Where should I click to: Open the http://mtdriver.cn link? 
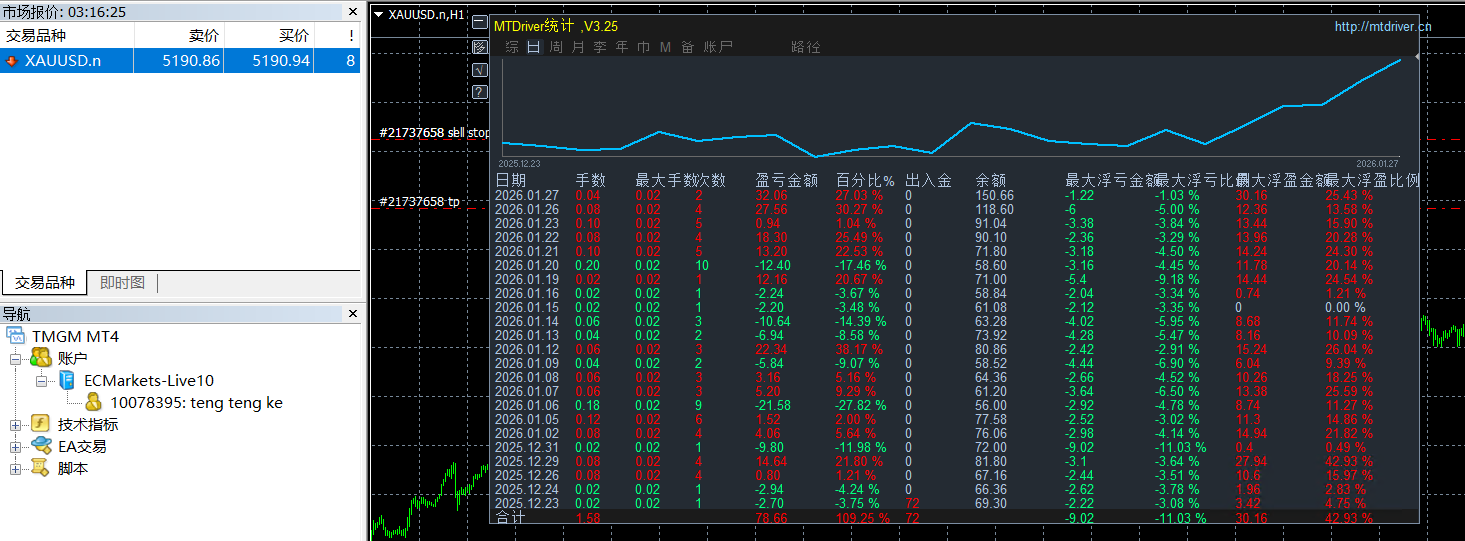[1383, 26]
